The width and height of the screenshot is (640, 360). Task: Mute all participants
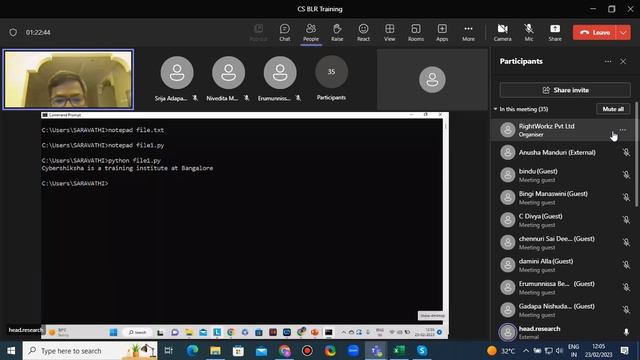tap(613, 109)
